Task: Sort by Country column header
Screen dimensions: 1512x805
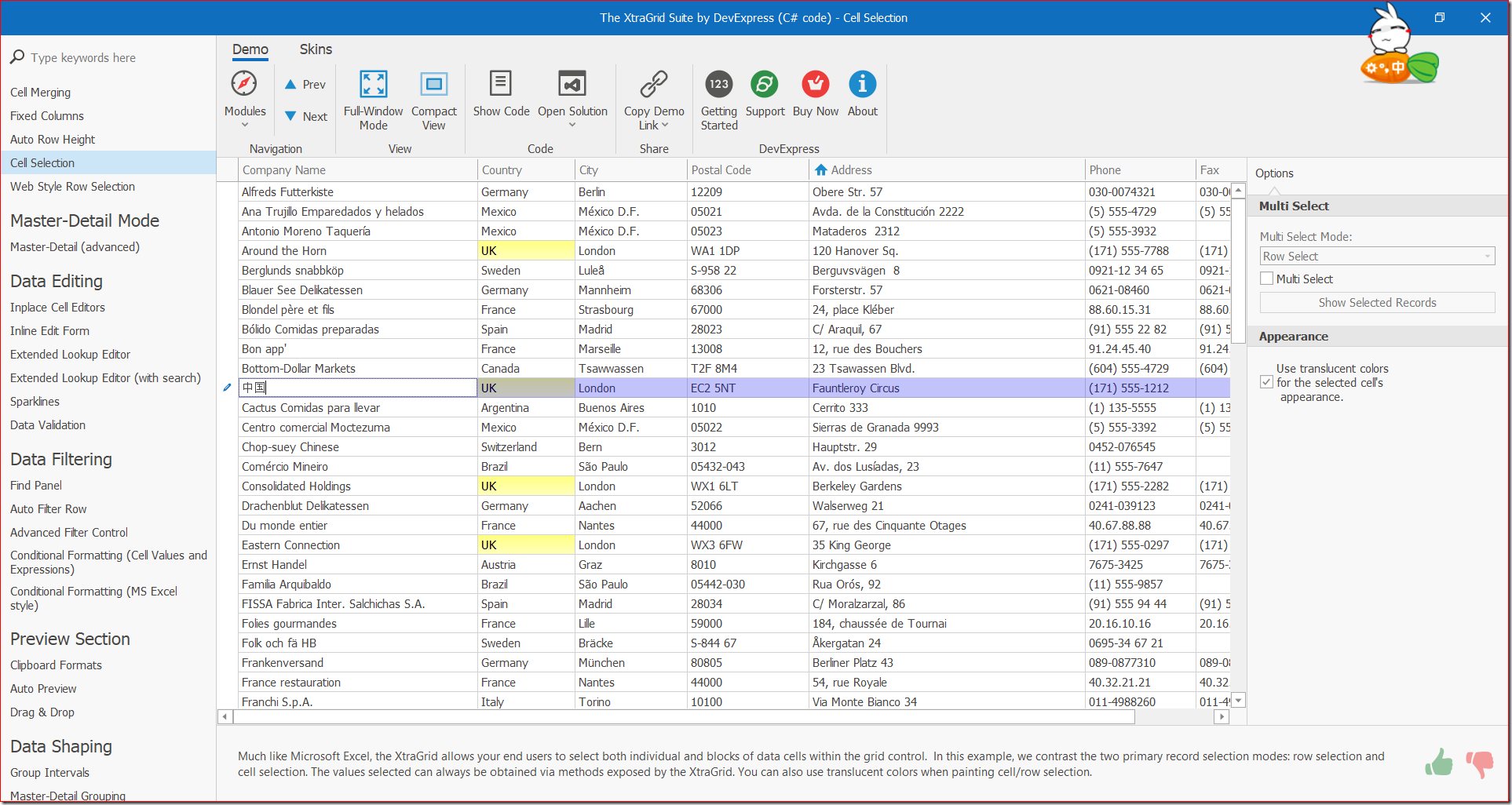Action: click(x=526, y=170)
